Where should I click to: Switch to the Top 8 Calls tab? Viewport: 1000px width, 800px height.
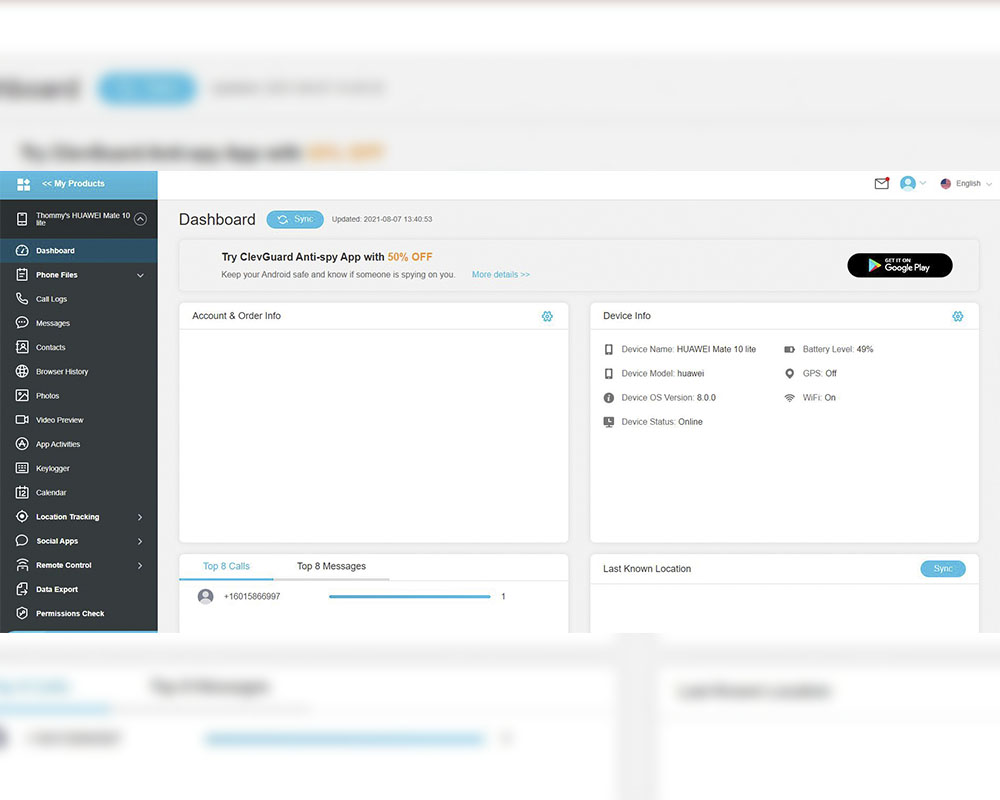pos(226,567)
